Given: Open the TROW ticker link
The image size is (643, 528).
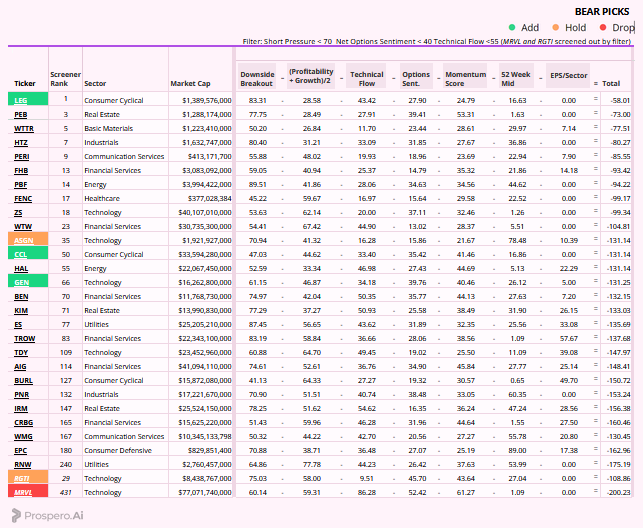Looking at the screenshot, I should tap(25, 339).
